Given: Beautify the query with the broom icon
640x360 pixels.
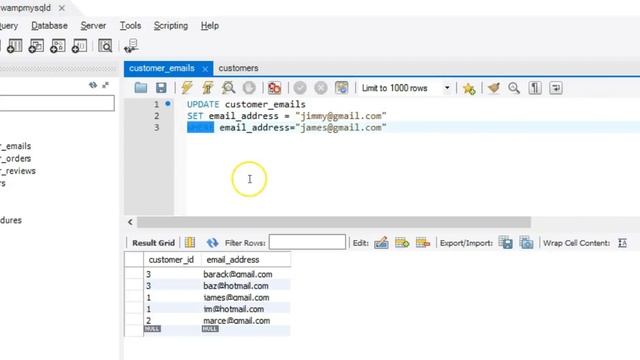Looking at the screenshot, I should (493, 88).
